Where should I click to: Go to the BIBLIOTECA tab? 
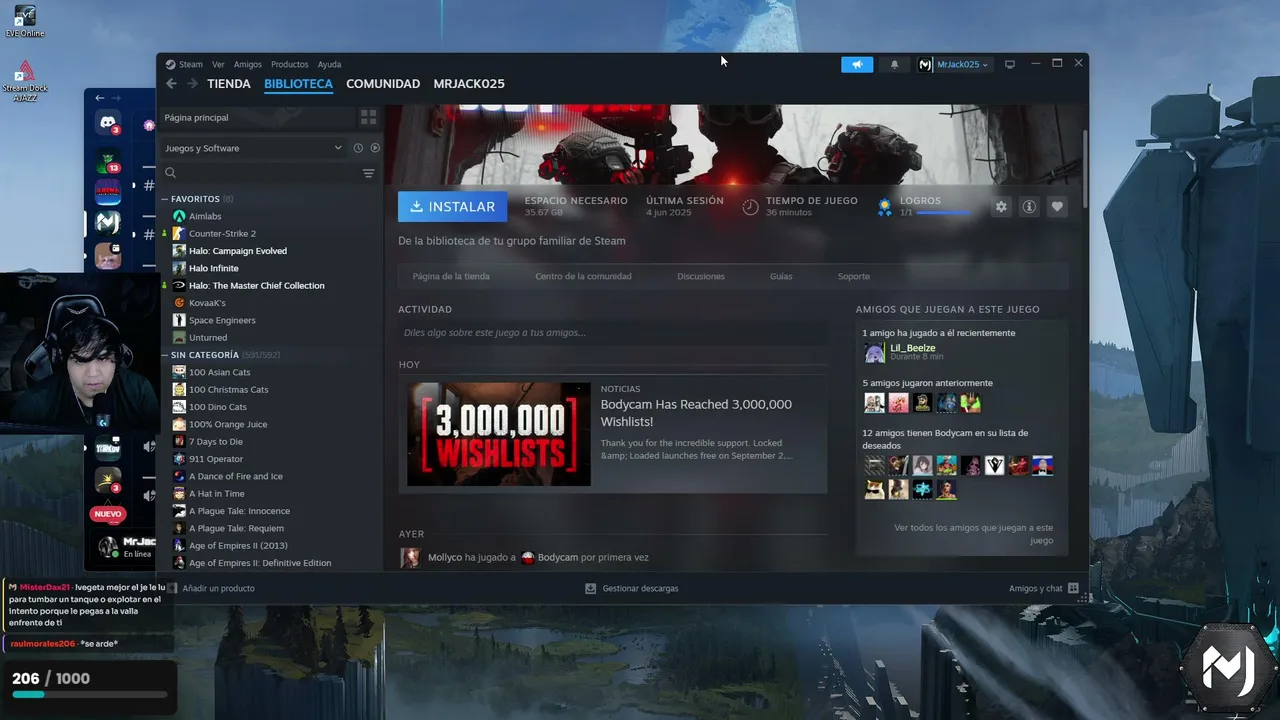(x=298, y=84)
